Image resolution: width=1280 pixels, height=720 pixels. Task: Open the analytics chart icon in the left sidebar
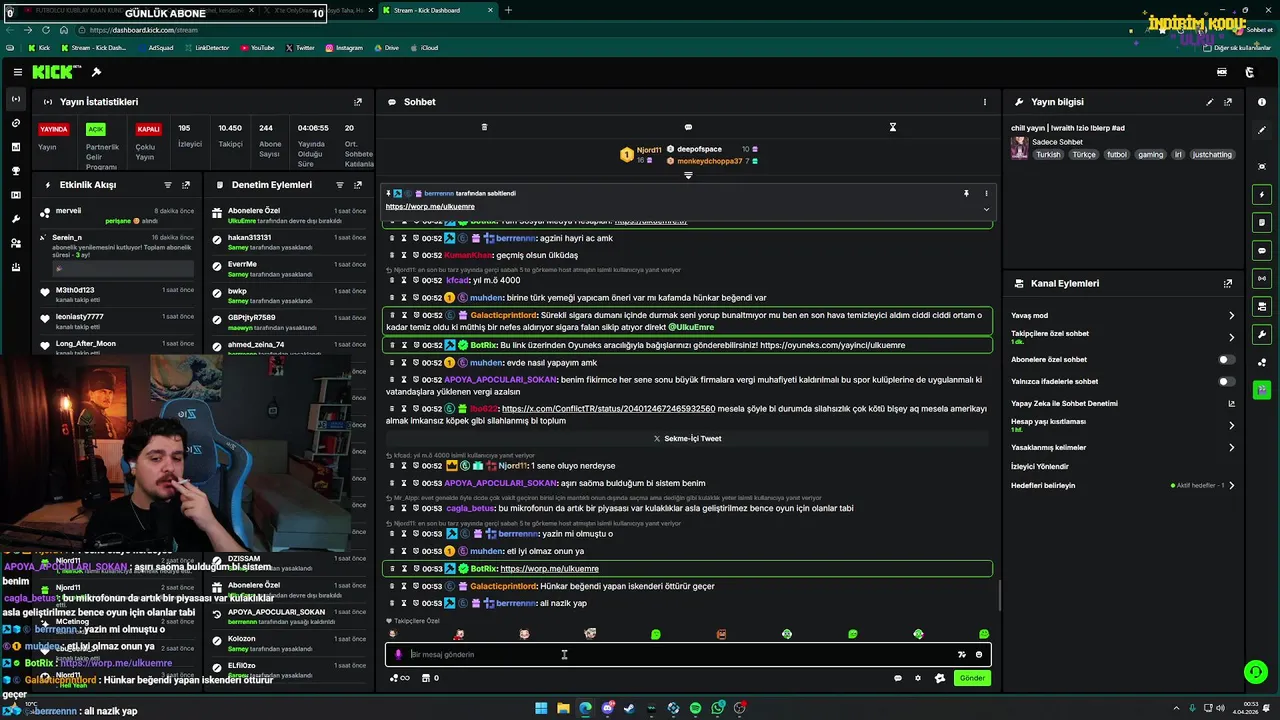(x=15, y=147)
